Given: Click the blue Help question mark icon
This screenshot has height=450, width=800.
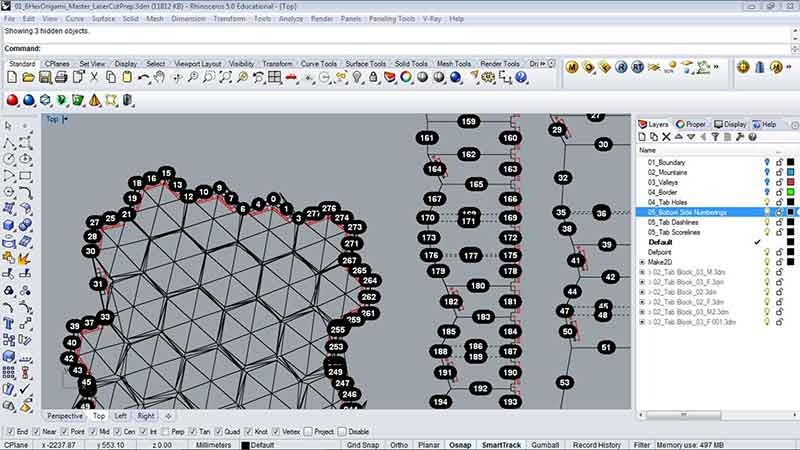Looking at the screenshot, I should click(x=521, y=77).
